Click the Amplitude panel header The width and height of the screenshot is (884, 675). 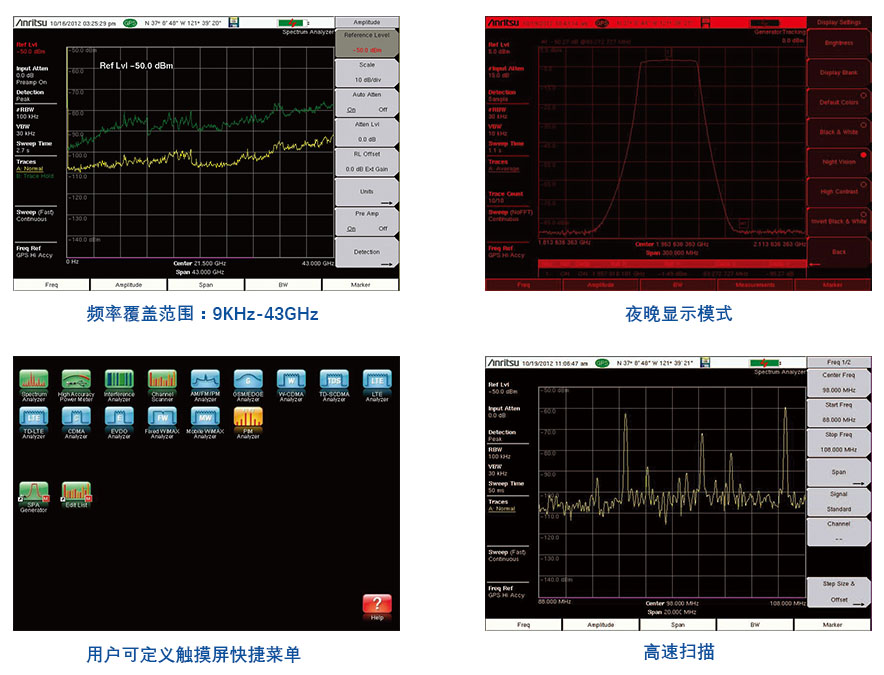[367, 23]
